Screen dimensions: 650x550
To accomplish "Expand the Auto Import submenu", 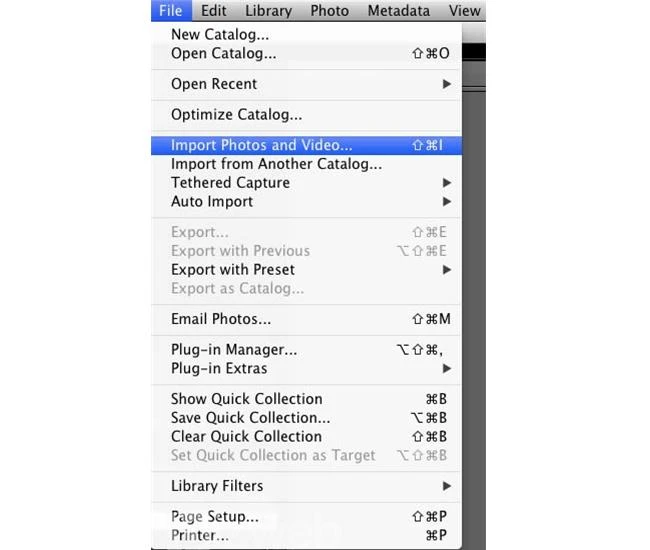I will coord(212,202).
